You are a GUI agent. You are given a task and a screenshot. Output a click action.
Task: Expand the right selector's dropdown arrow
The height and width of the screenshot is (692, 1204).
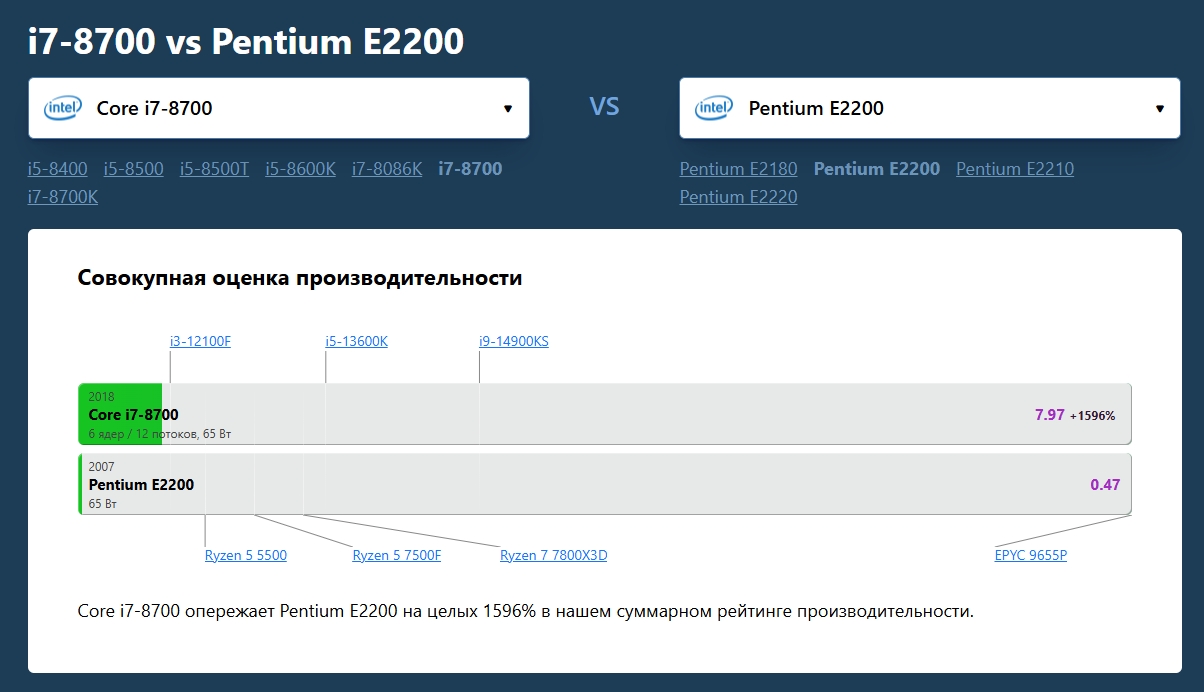(x=1160, y=108)
